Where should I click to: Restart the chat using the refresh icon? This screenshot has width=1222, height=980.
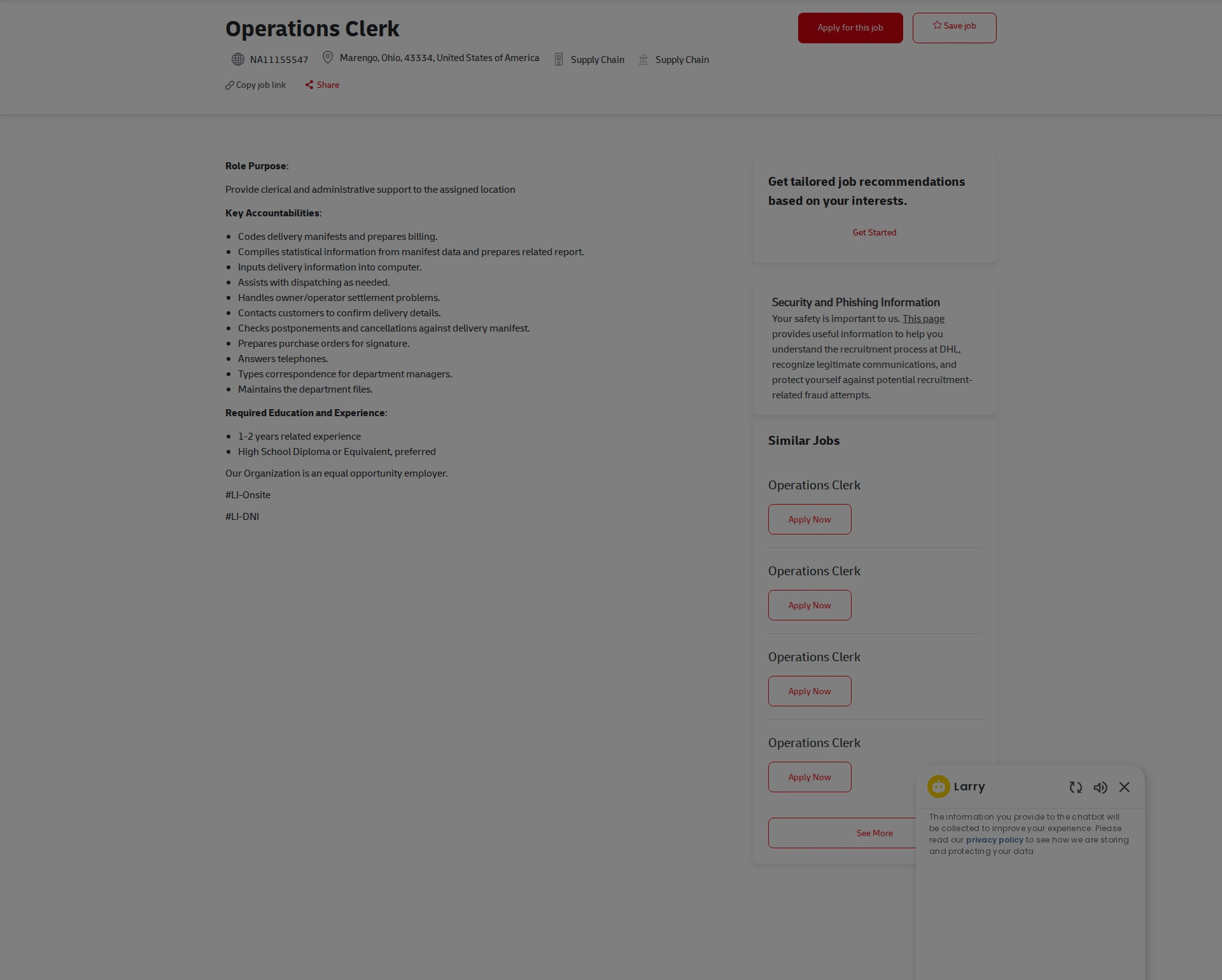(x=1076, y=787)
